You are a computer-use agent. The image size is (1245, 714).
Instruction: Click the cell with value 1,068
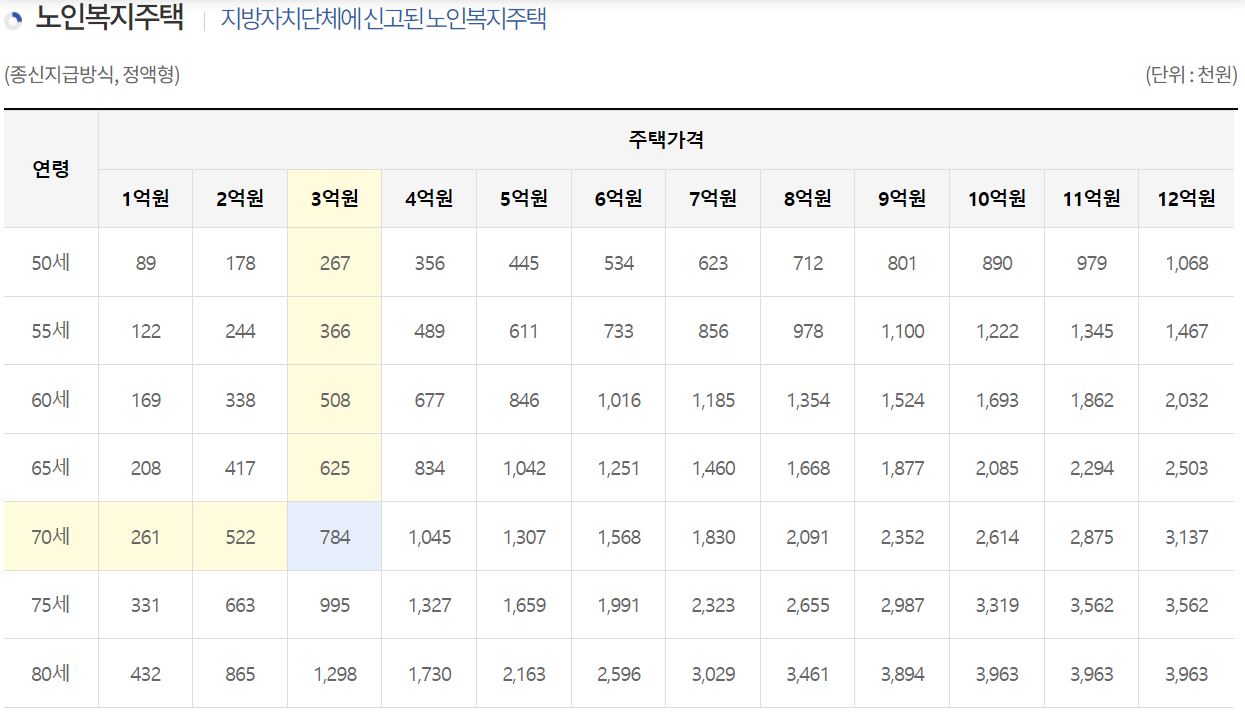coord(1186,262)
